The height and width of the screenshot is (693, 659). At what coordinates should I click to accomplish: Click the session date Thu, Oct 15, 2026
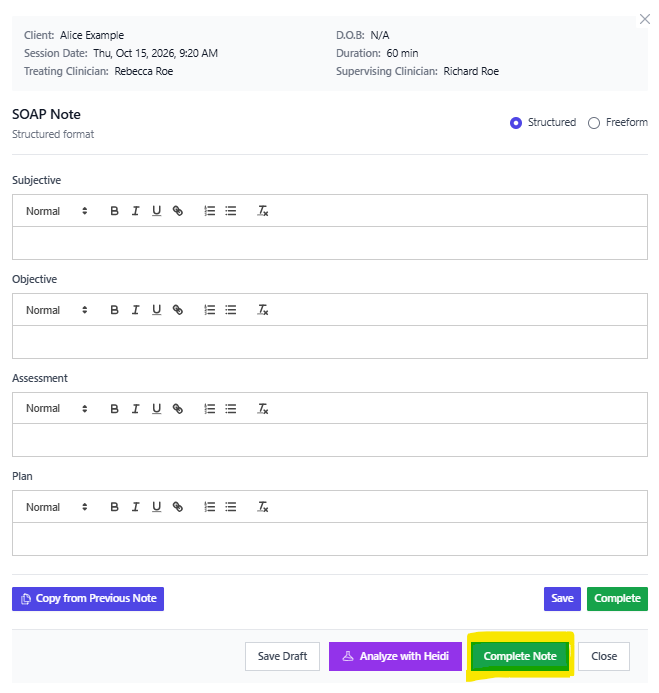[x=134, y=53]
